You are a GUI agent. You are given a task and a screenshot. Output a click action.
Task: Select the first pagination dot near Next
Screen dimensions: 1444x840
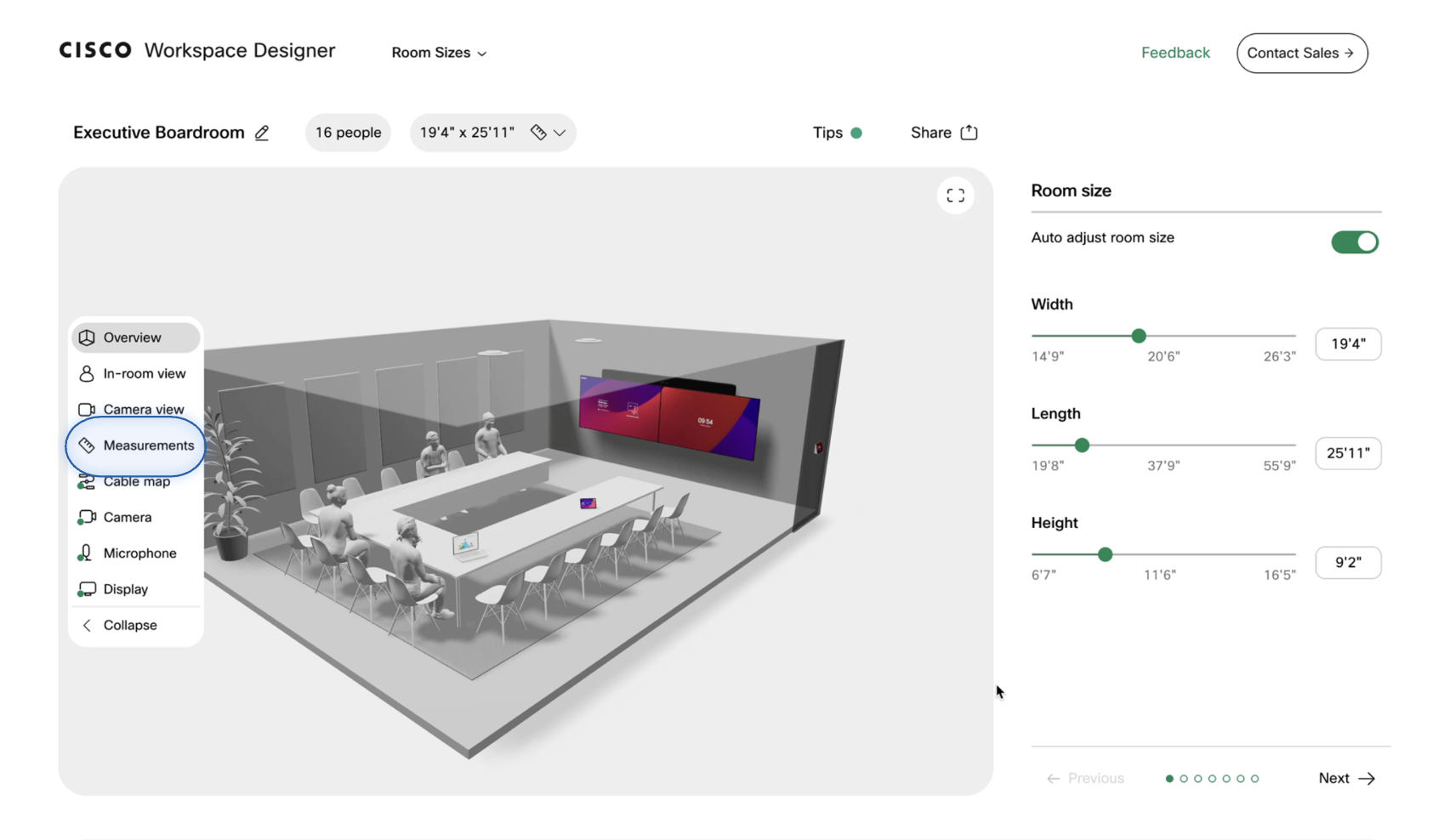1170,778
